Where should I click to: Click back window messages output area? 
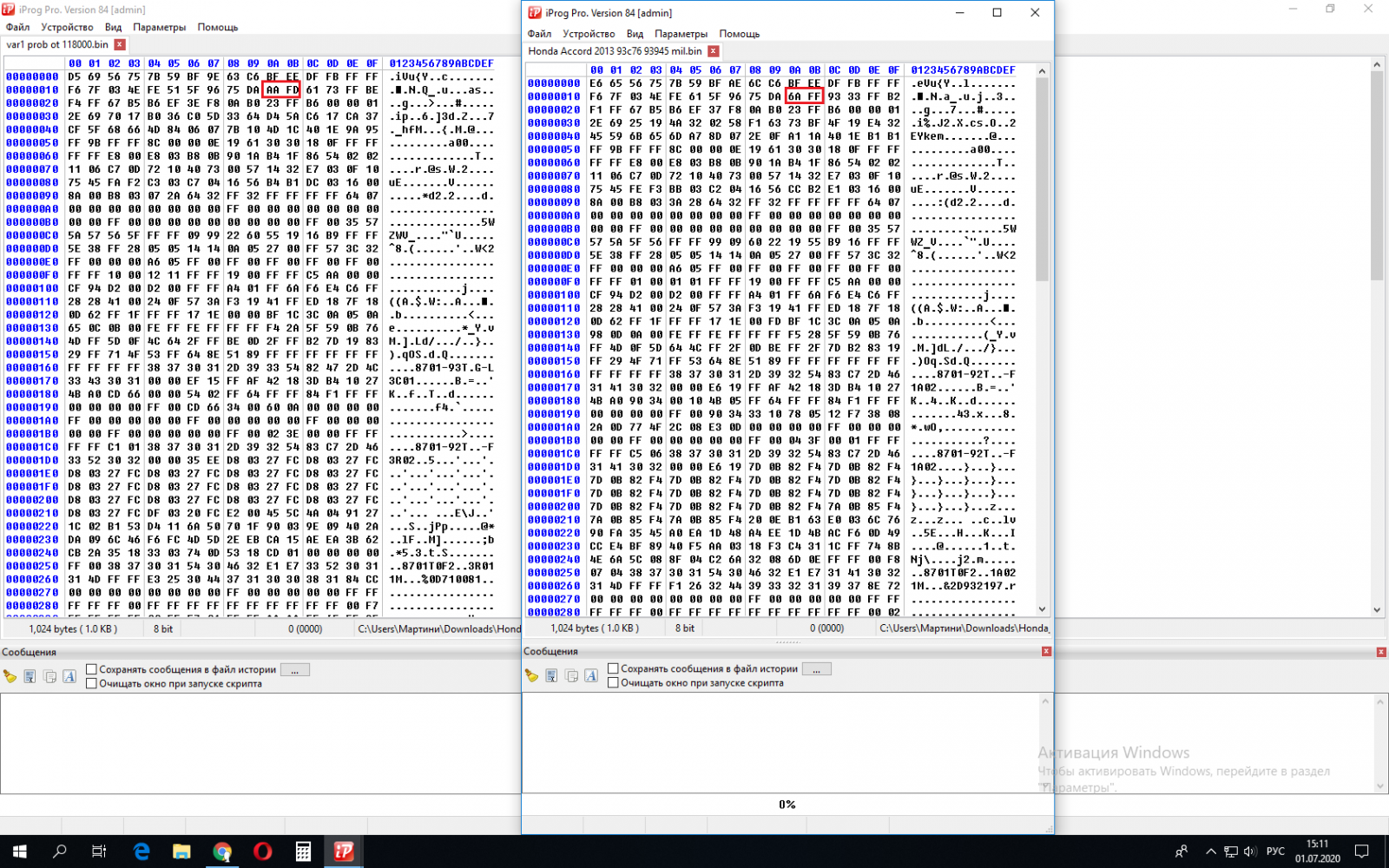tap(260, 743)
